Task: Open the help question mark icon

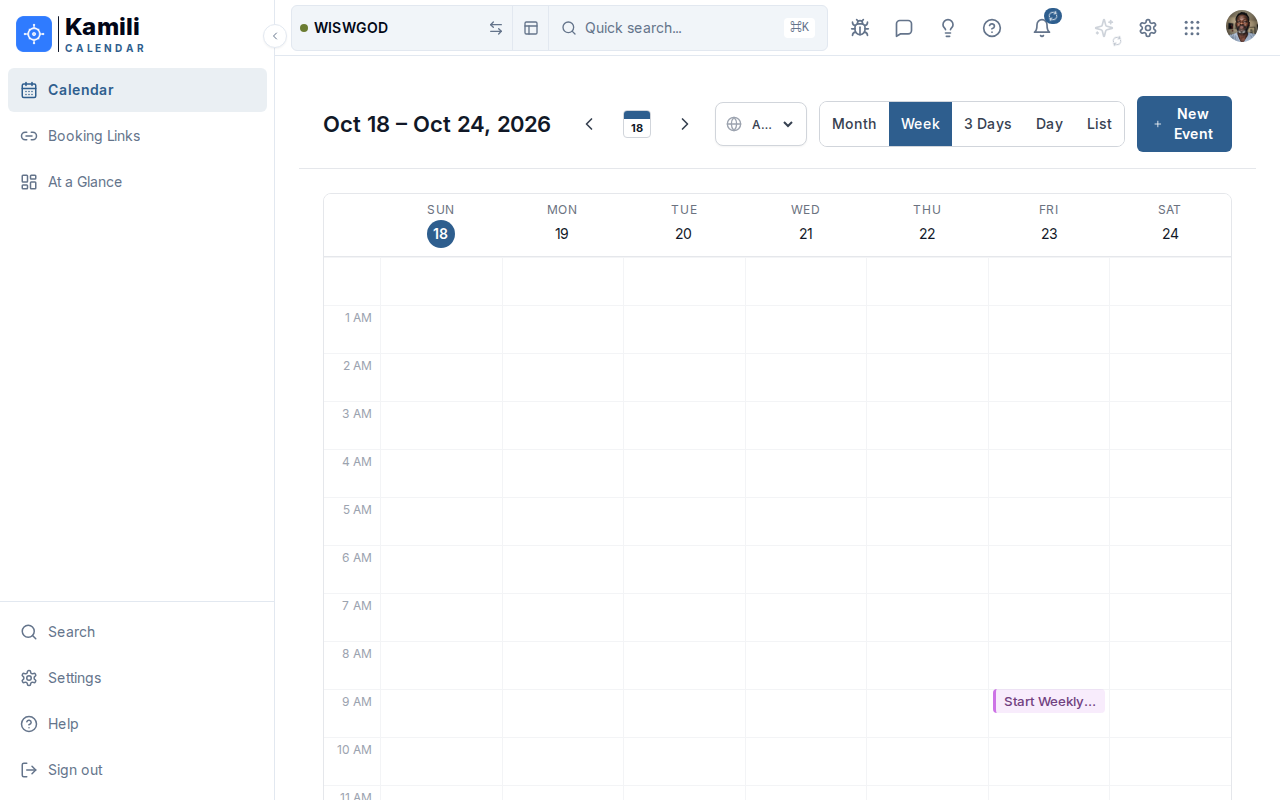Action: pyautogui.click(x=992, y=28)
